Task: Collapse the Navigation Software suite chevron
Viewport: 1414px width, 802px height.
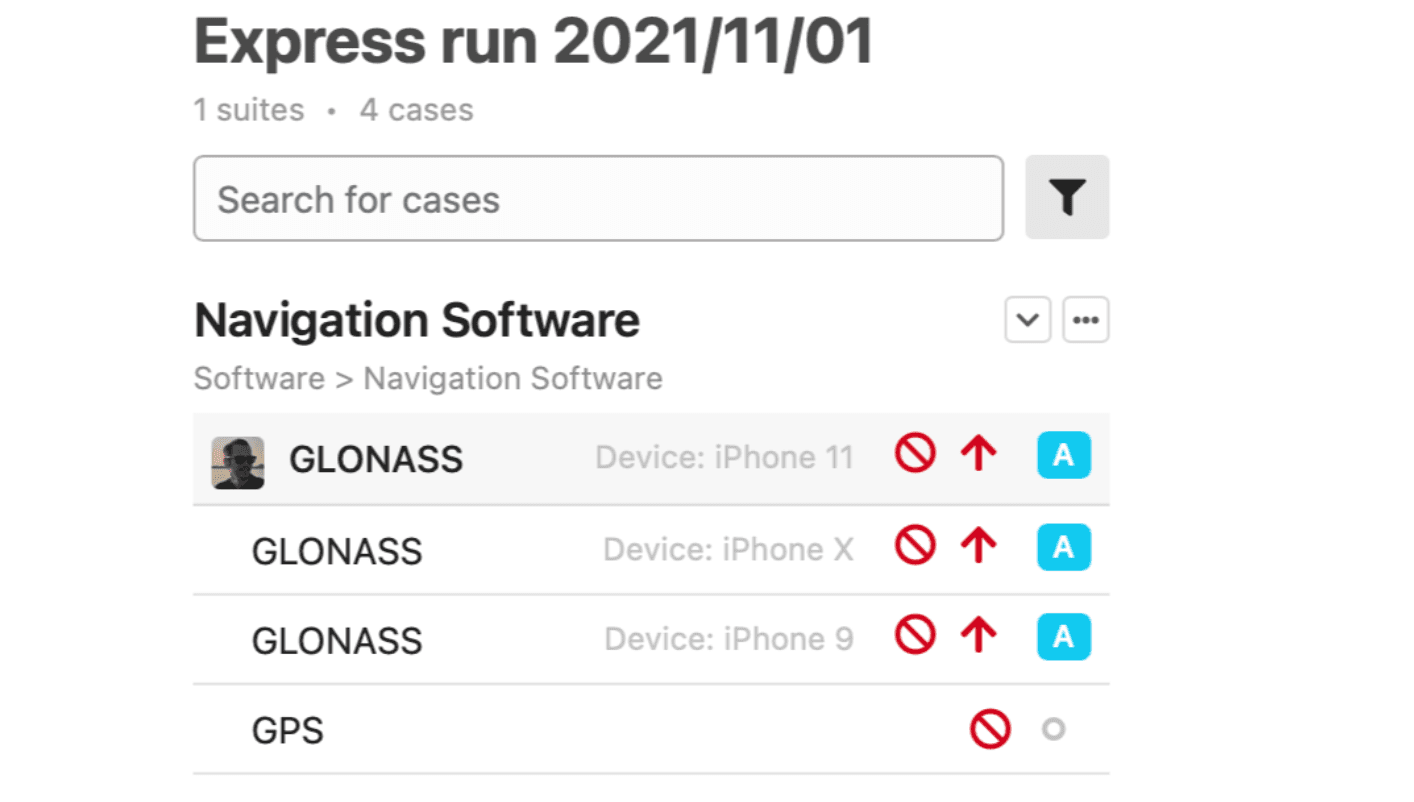Action: pos(1028,320)
